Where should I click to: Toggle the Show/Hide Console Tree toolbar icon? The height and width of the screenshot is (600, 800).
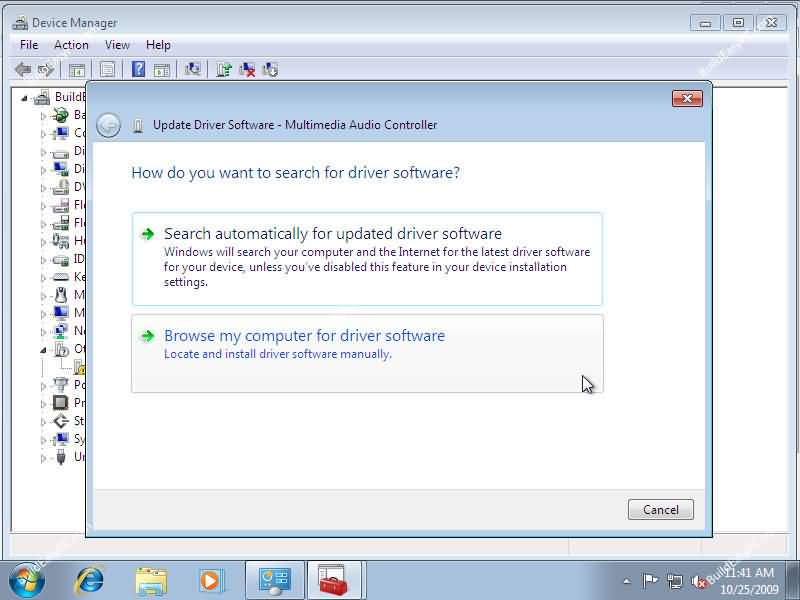[77, 70]
